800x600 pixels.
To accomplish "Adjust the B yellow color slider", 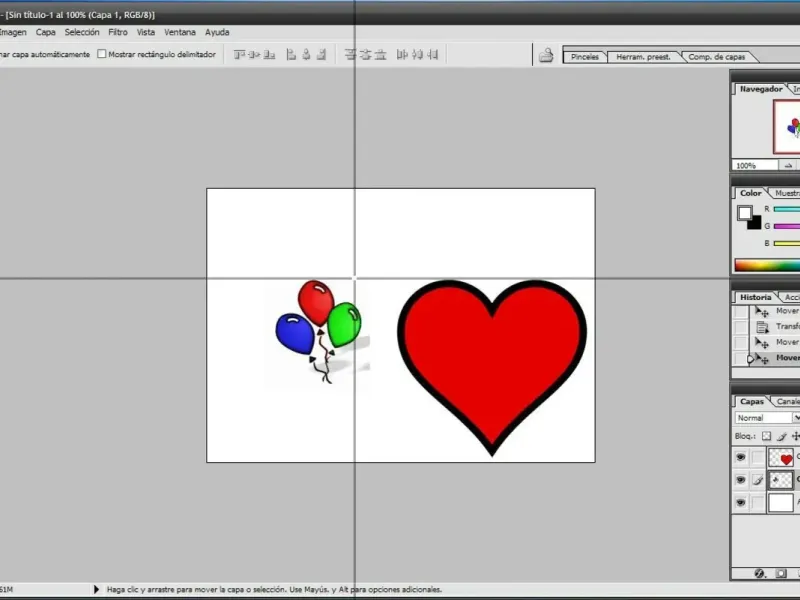I will (x=786, y=243).
